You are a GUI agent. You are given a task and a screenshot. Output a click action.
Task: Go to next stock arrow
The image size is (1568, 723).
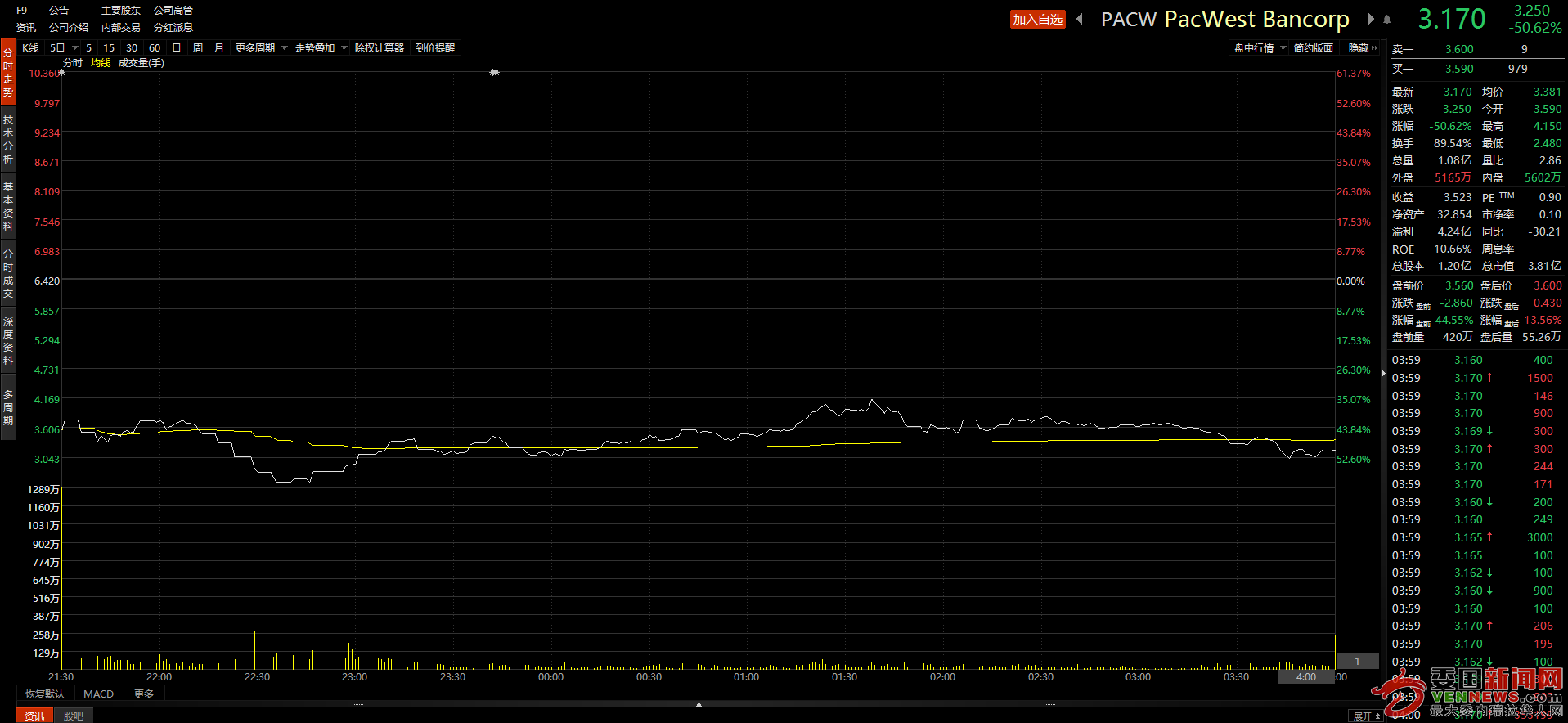tap(1371, 19)
